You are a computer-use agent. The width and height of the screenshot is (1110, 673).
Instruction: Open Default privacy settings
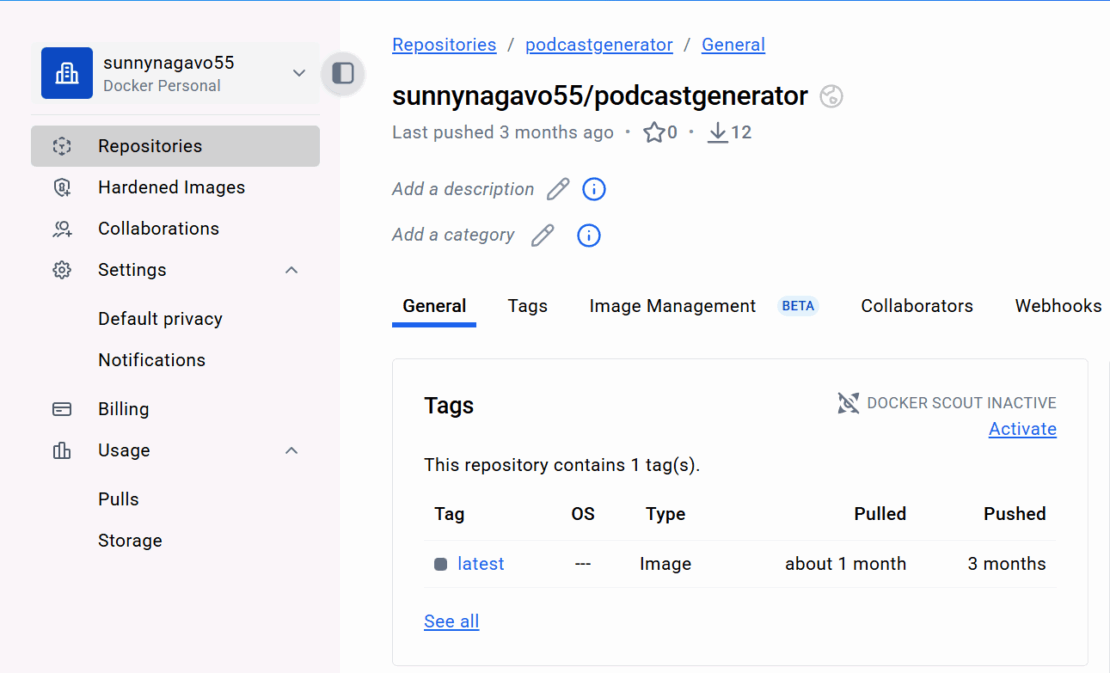[x=160, y=319]
